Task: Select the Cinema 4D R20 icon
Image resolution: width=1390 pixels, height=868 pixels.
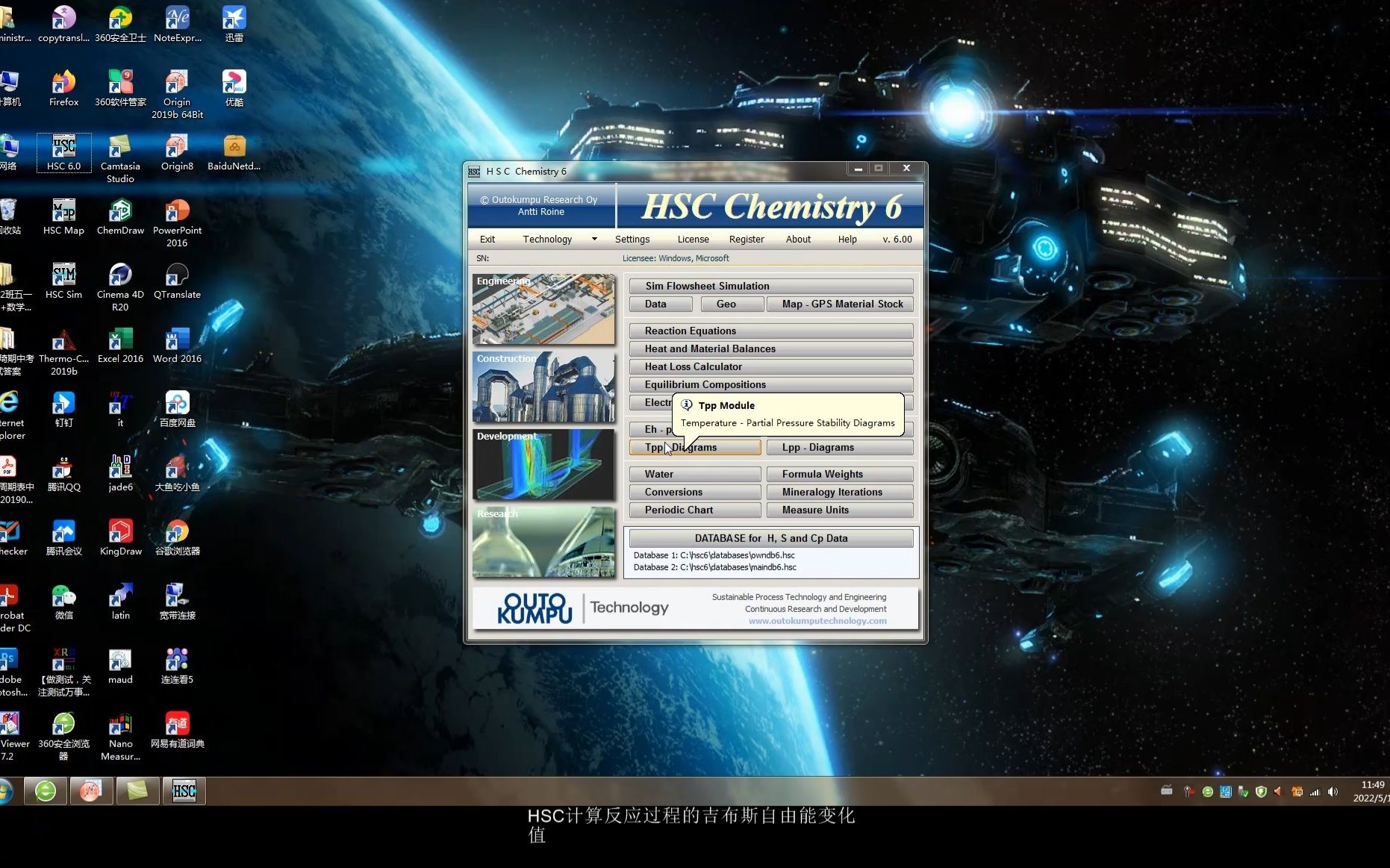Action: click(x=120, y=287)
